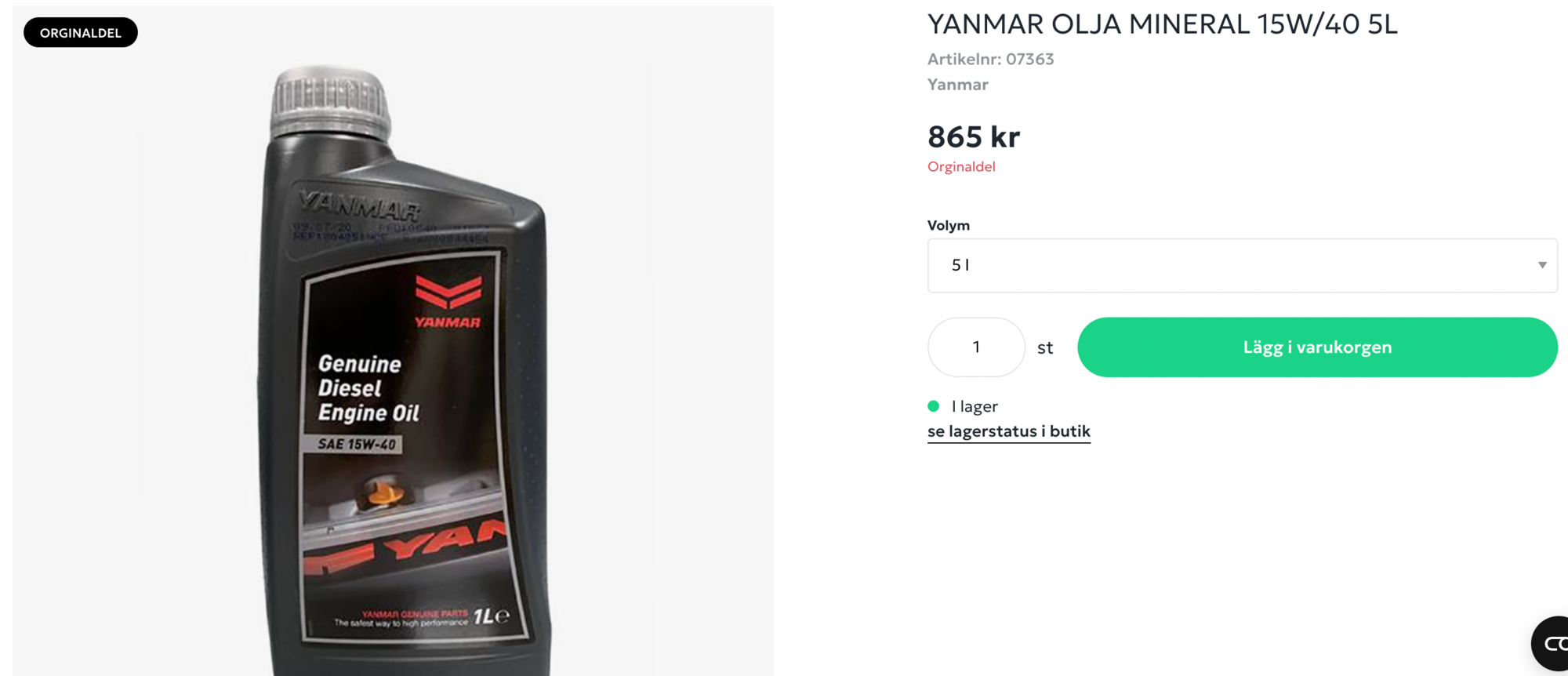Screen dimensions: 1568x676
Task: Click the Genuine Diesel Engine Oil text on the bottle
Action: 368,388
